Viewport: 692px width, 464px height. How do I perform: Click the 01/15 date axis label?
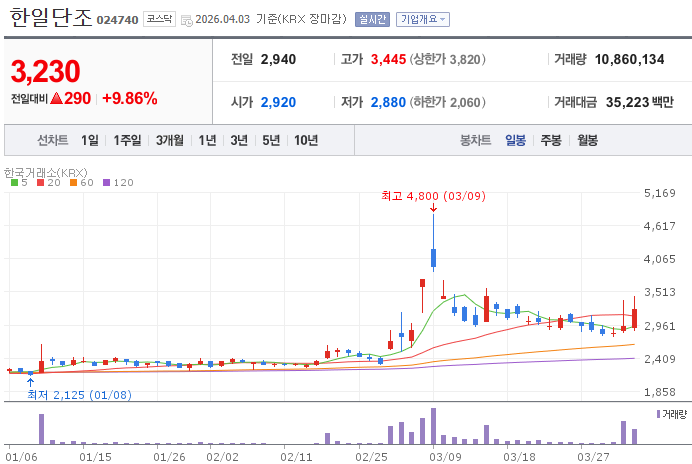pyautogui.click(x=95, y=457)
